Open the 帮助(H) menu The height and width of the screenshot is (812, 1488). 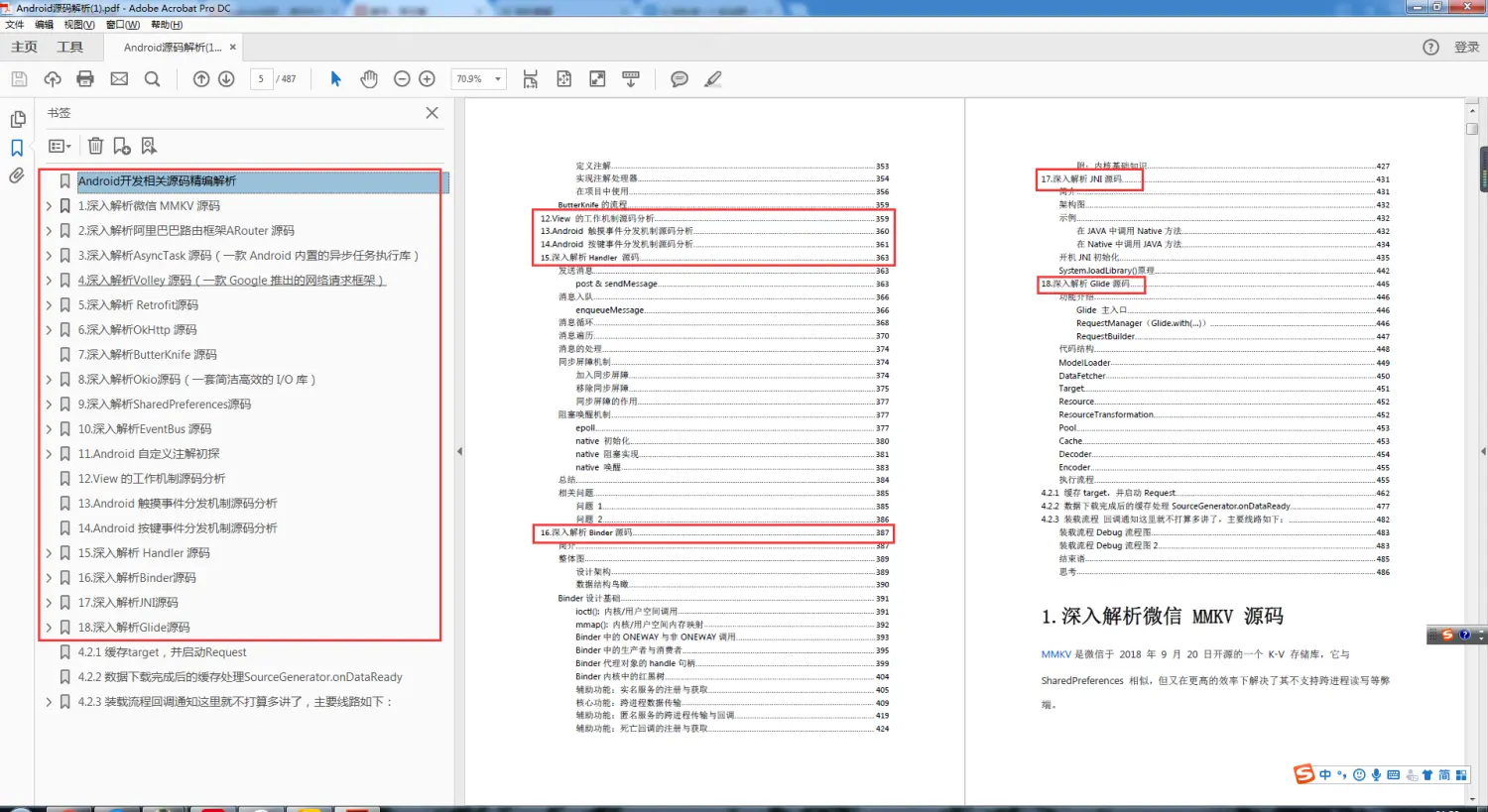click(166, 25)
